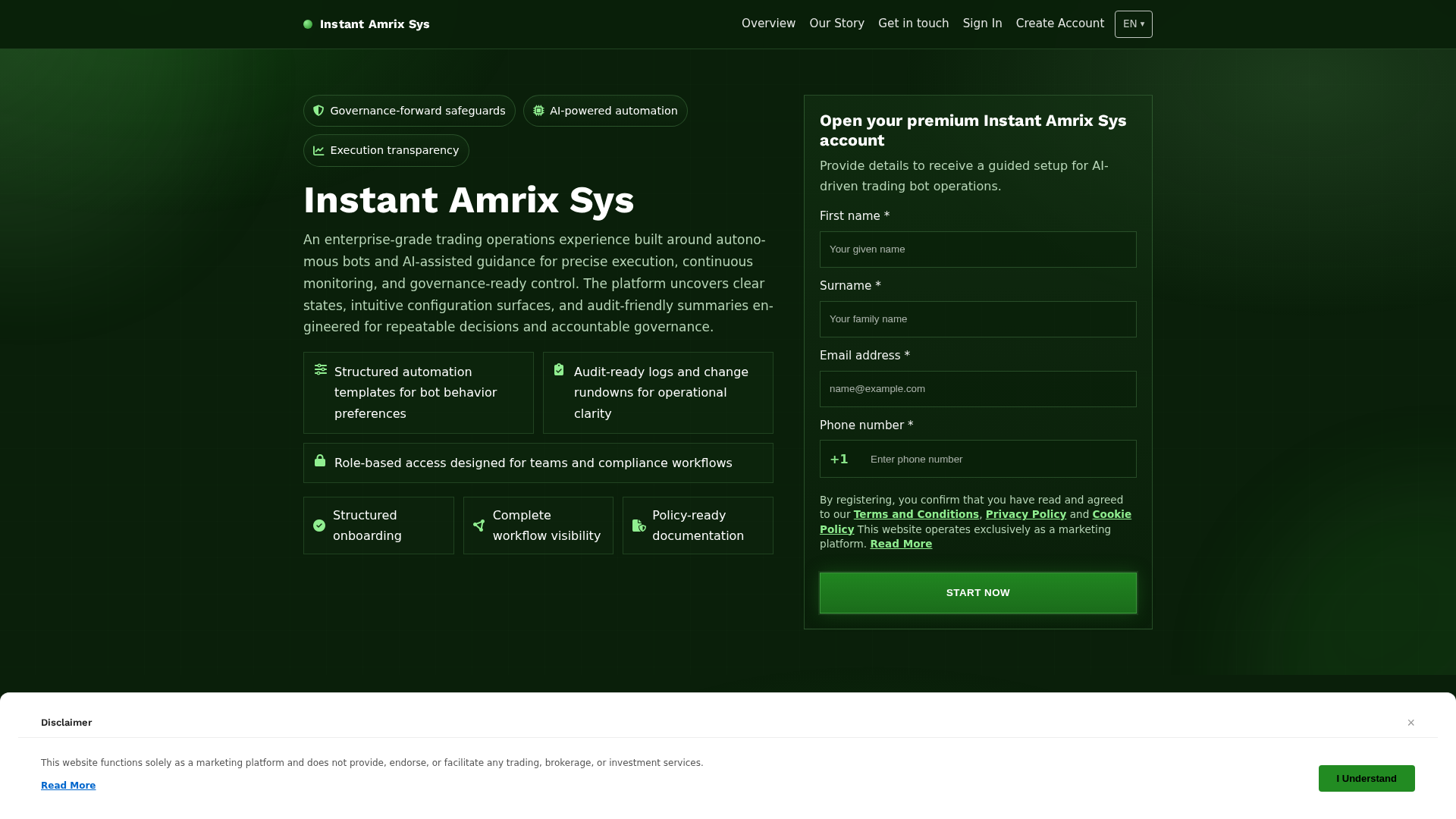Click the shield icon on Governance-forward safeguards
The height and width of the screenshot is (819, 1456).
click(318, 111)
